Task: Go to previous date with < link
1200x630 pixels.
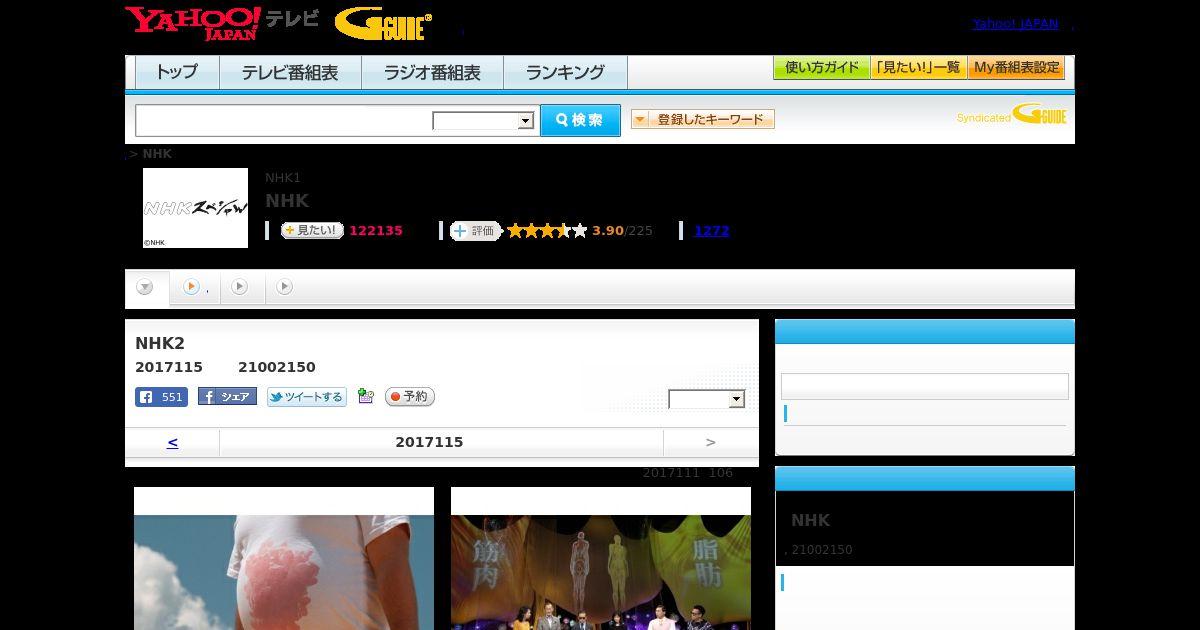Action: [x=172, y=442]
